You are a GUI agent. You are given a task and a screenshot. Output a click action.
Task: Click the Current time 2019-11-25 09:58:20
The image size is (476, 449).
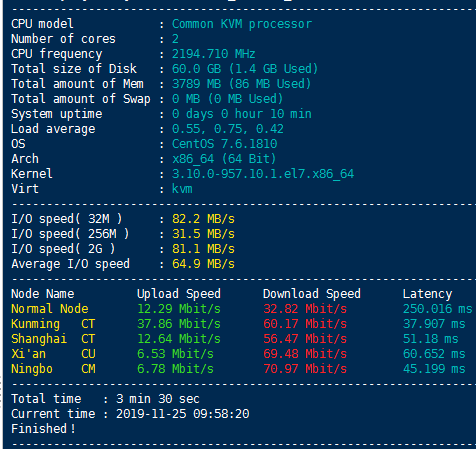point(182,414)
